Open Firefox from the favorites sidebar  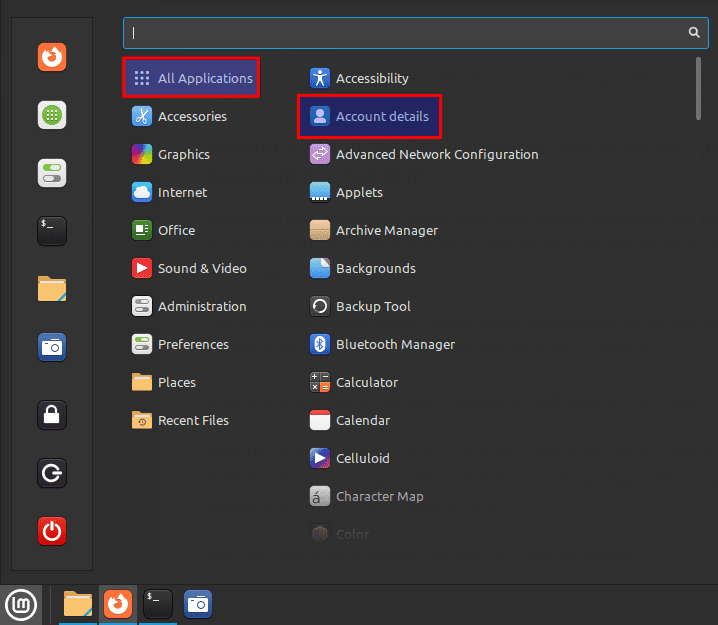(52, 57)
